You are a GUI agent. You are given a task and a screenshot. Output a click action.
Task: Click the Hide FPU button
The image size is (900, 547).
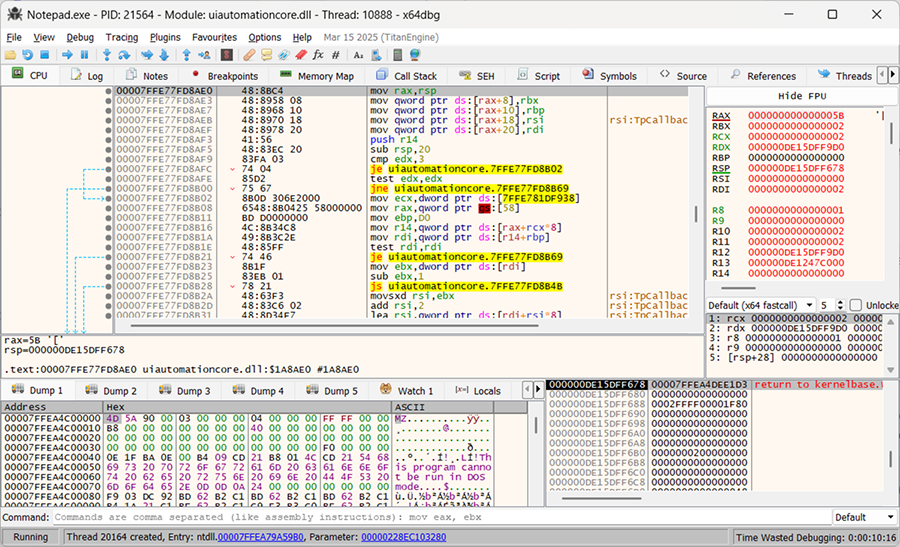[x=801, y=96]
